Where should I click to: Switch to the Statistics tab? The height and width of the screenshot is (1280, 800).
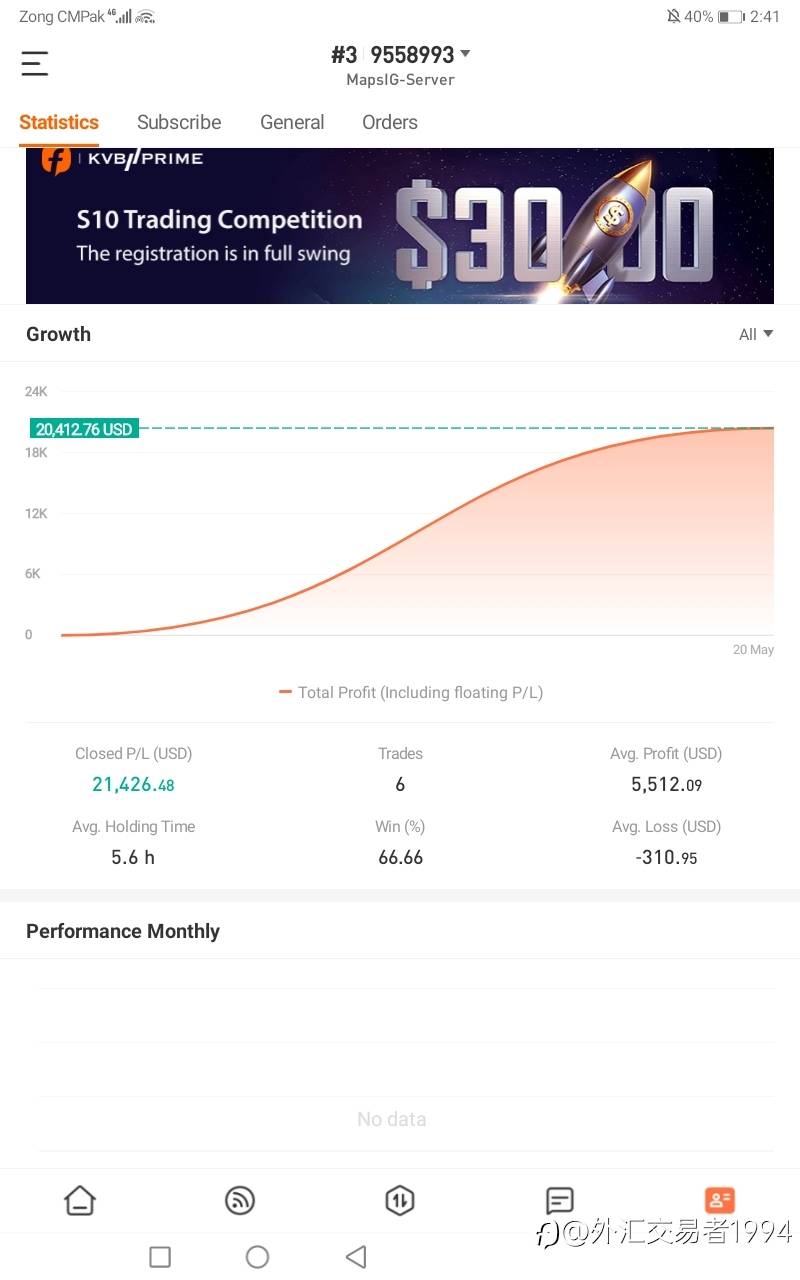(x=59, y=122)
